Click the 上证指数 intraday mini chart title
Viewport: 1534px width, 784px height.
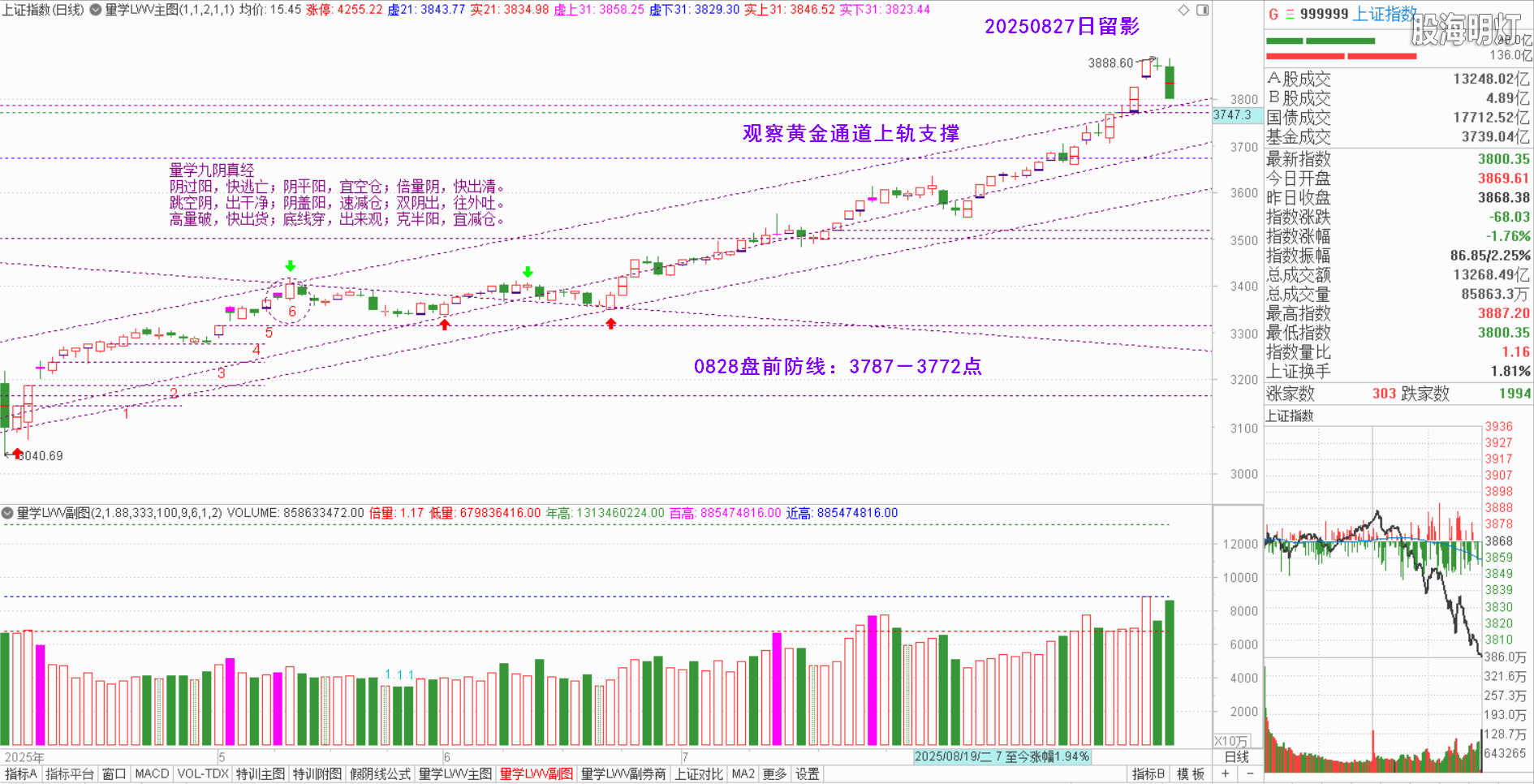(1290, 416)
